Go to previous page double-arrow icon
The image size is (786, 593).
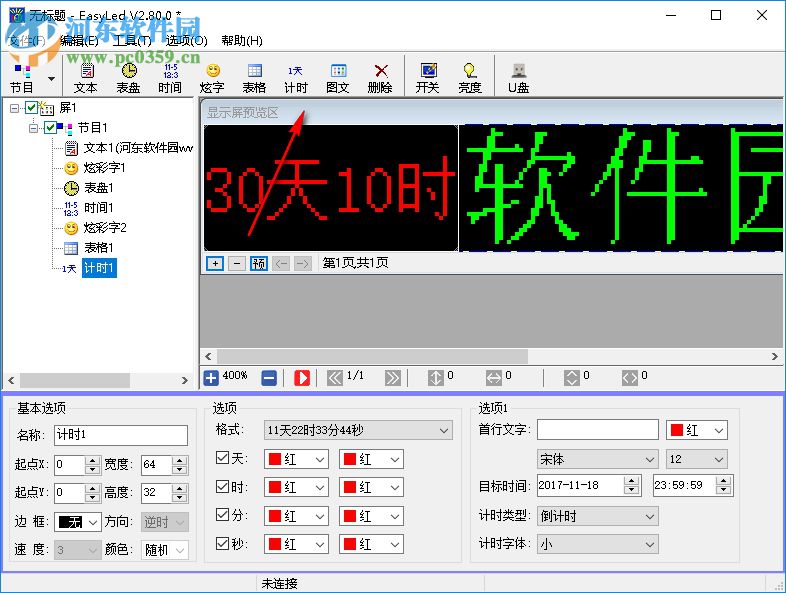click(335, 377)
